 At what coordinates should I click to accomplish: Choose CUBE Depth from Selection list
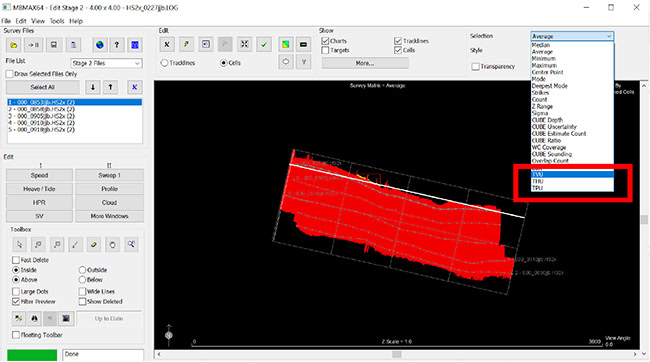(x=572, y=120)
